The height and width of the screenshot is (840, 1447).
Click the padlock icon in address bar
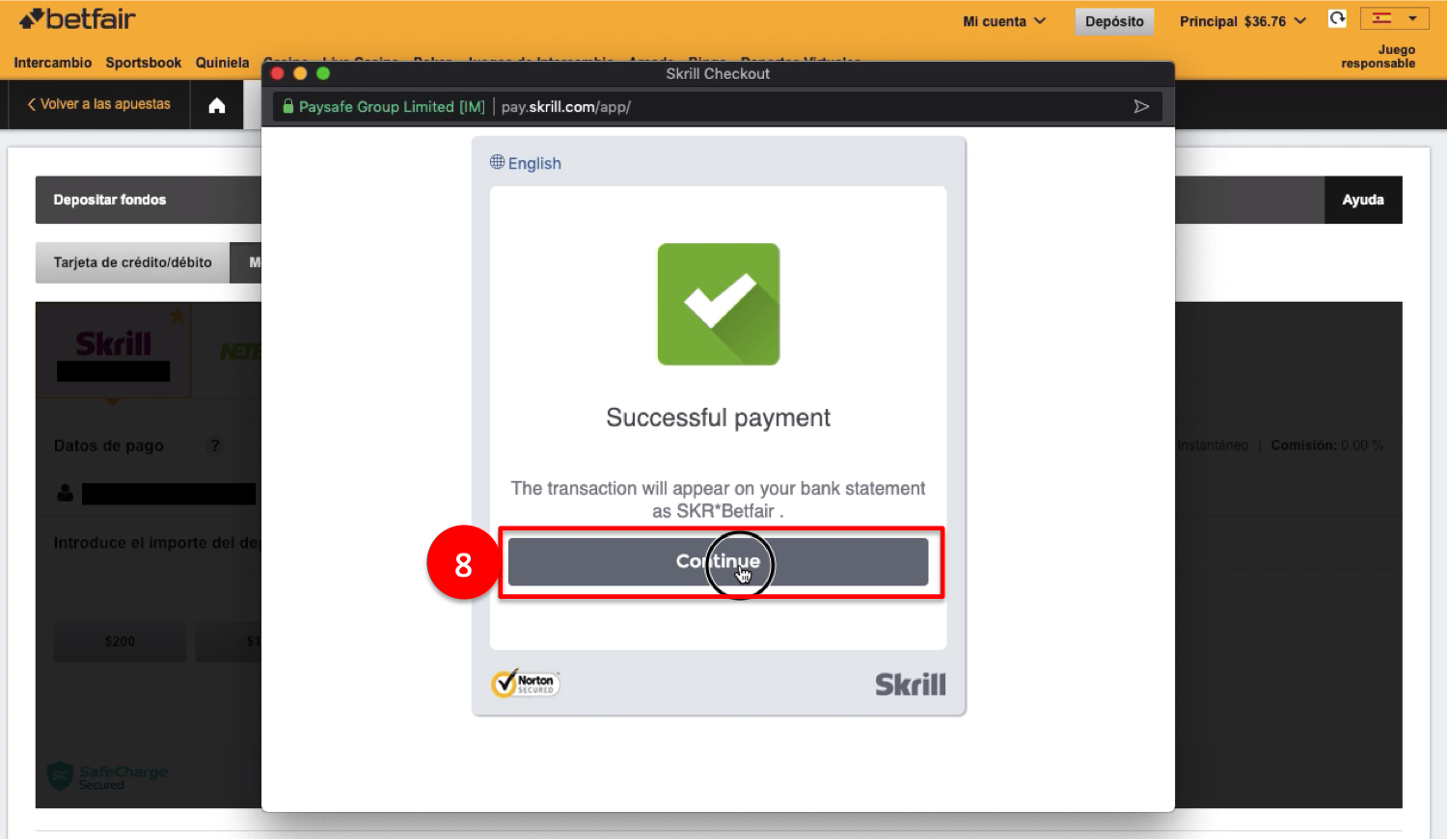point(287,106)
